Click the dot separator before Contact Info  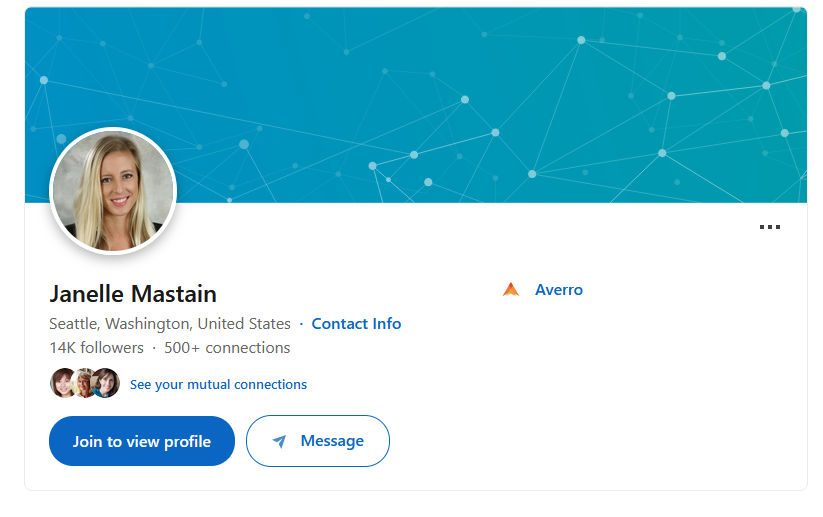tap(301, 324)
